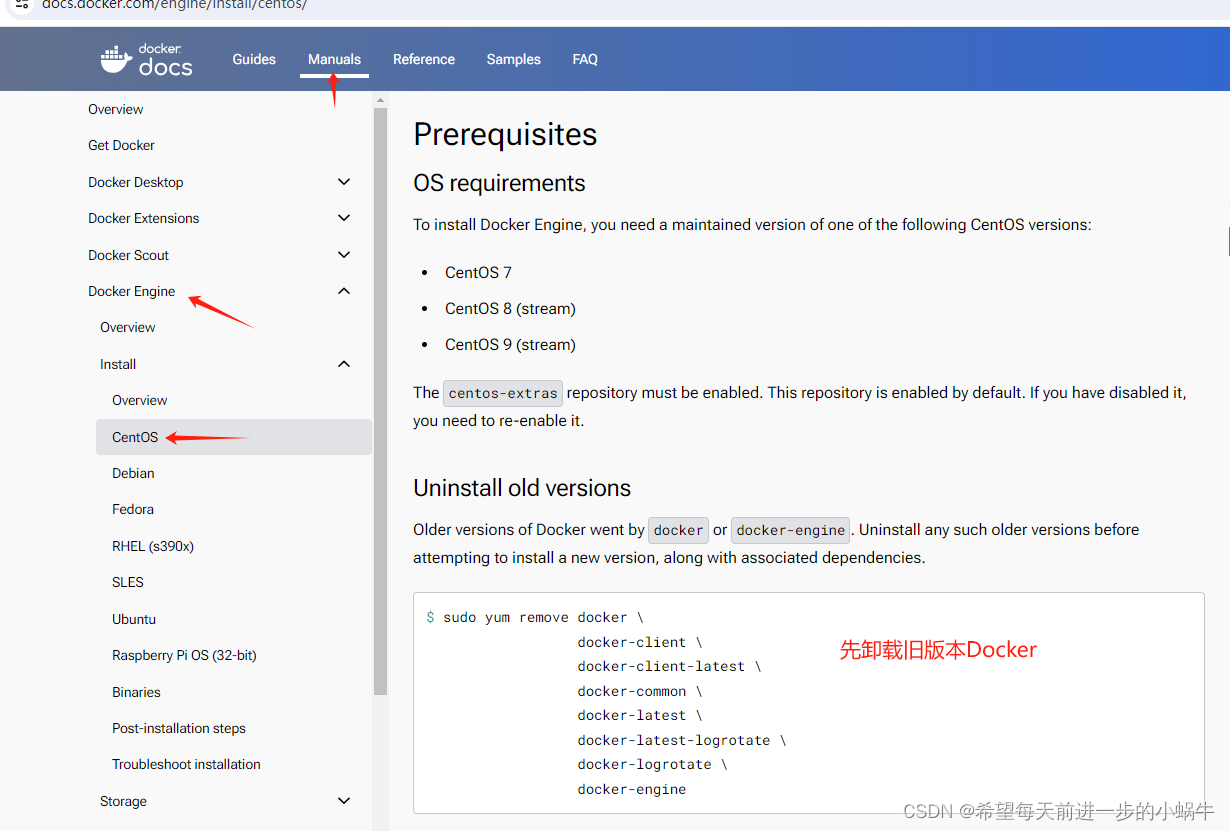Click the CentOS 9 (stream) list item
Screen dimensions: 1230x831
(x=510, y=344)
